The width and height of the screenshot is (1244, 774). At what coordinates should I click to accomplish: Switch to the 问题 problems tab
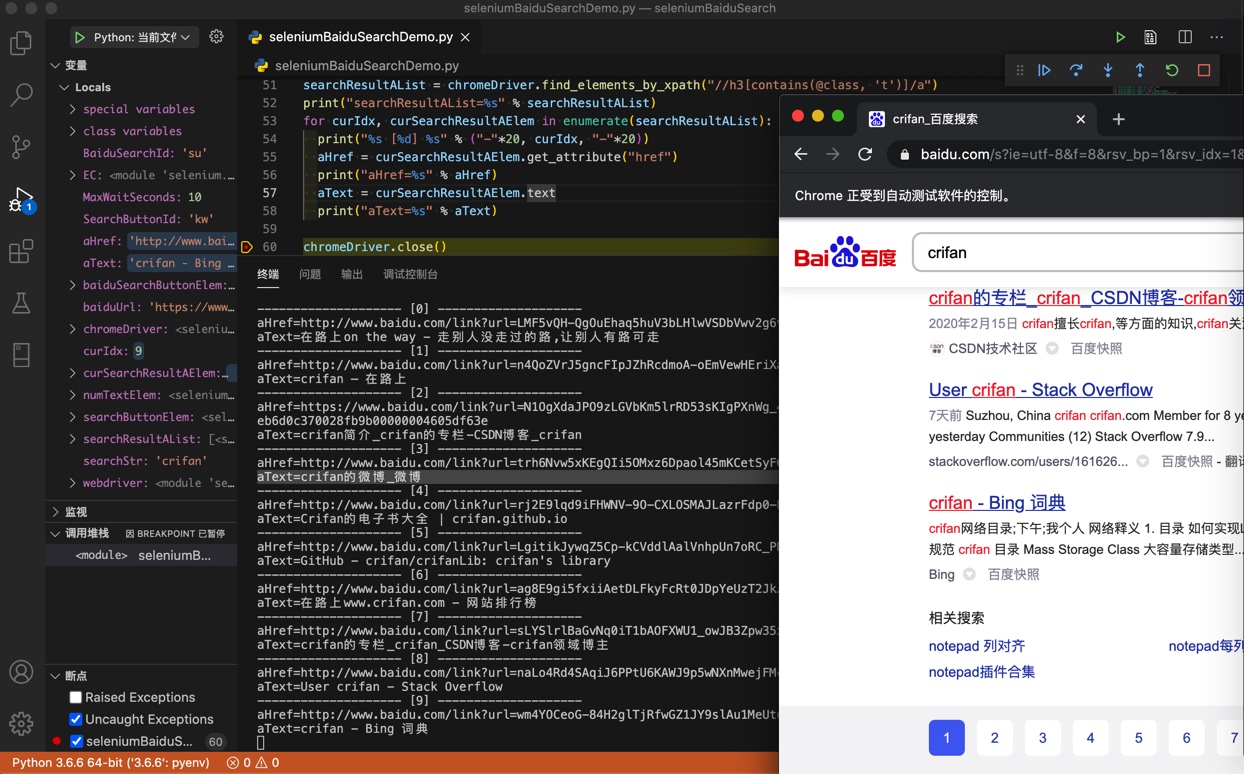click(x=310, y=274)
